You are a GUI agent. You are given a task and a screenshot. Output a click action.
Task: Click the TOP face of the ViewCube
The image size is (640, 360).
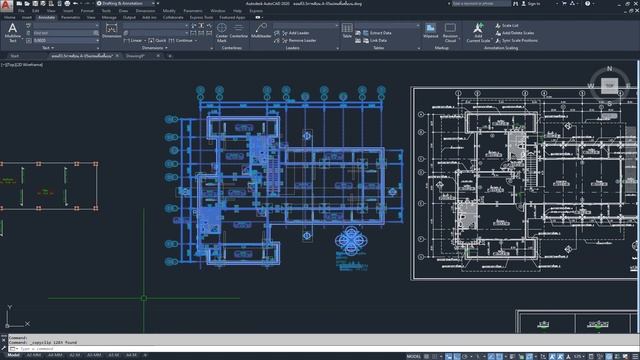coord(609,86)
